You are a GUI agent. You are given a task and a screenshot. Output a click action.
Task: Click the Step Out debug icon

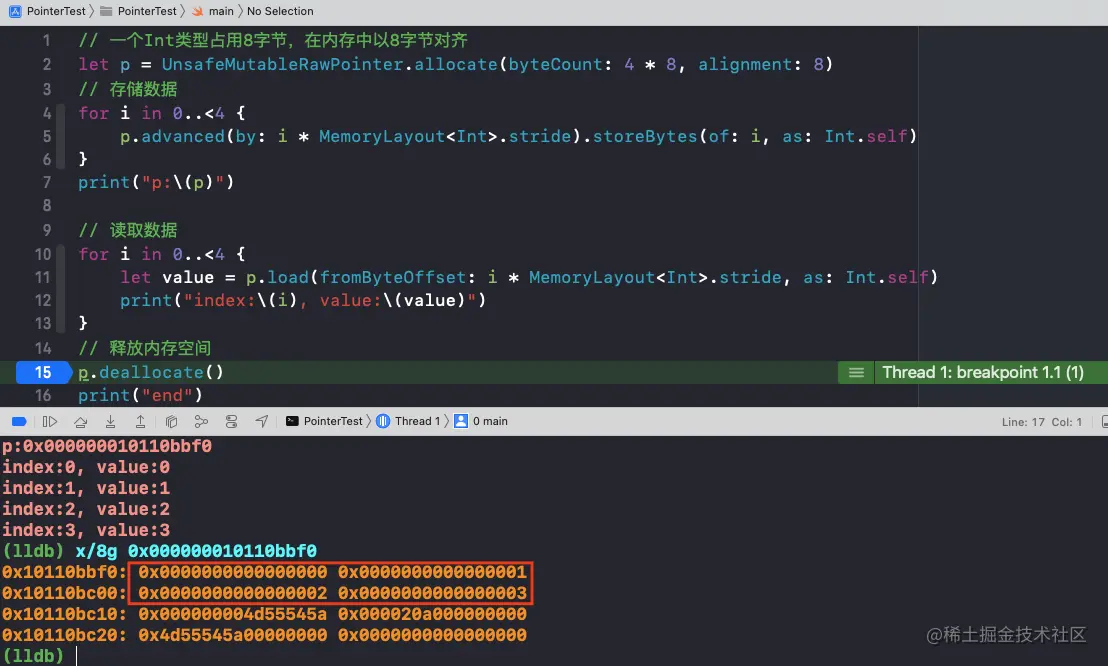141,421
